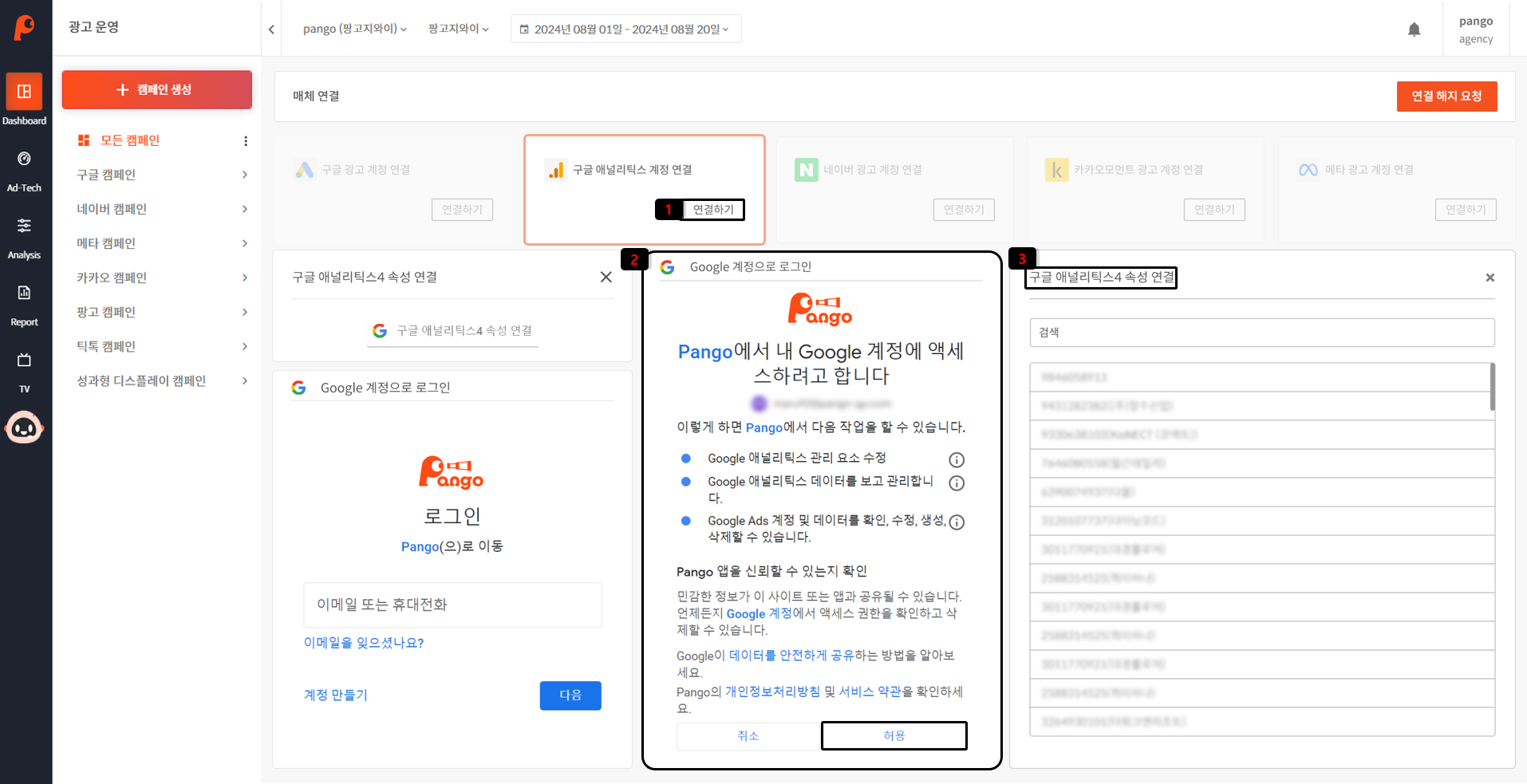Image resolution: width=1527 pixels, height=784 pixels.
Task: Click 연결하기 on 메타 광고 계정 연결 card
Action: (x=1466, y=210)
